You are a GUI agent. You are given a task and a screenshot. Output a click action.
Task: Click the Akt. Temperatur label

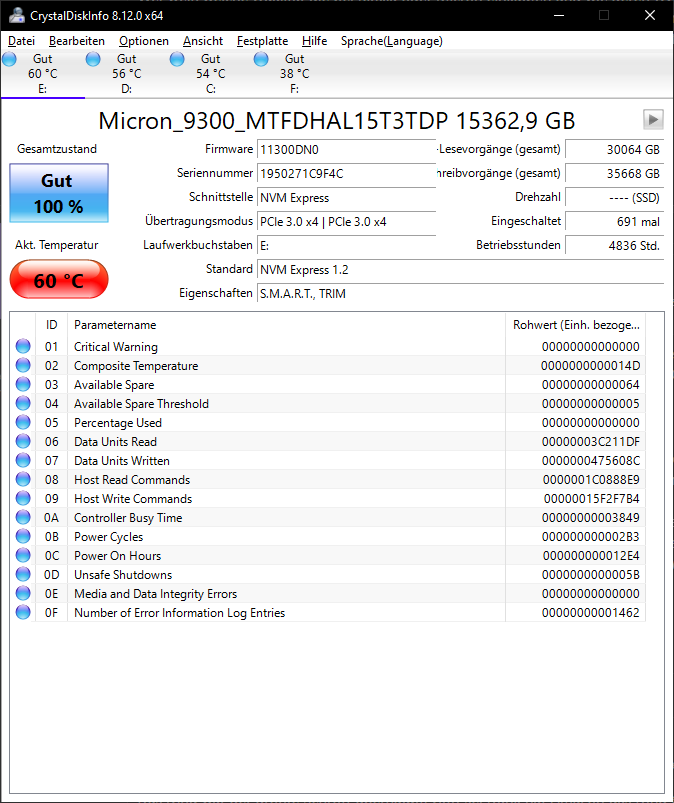56,245
